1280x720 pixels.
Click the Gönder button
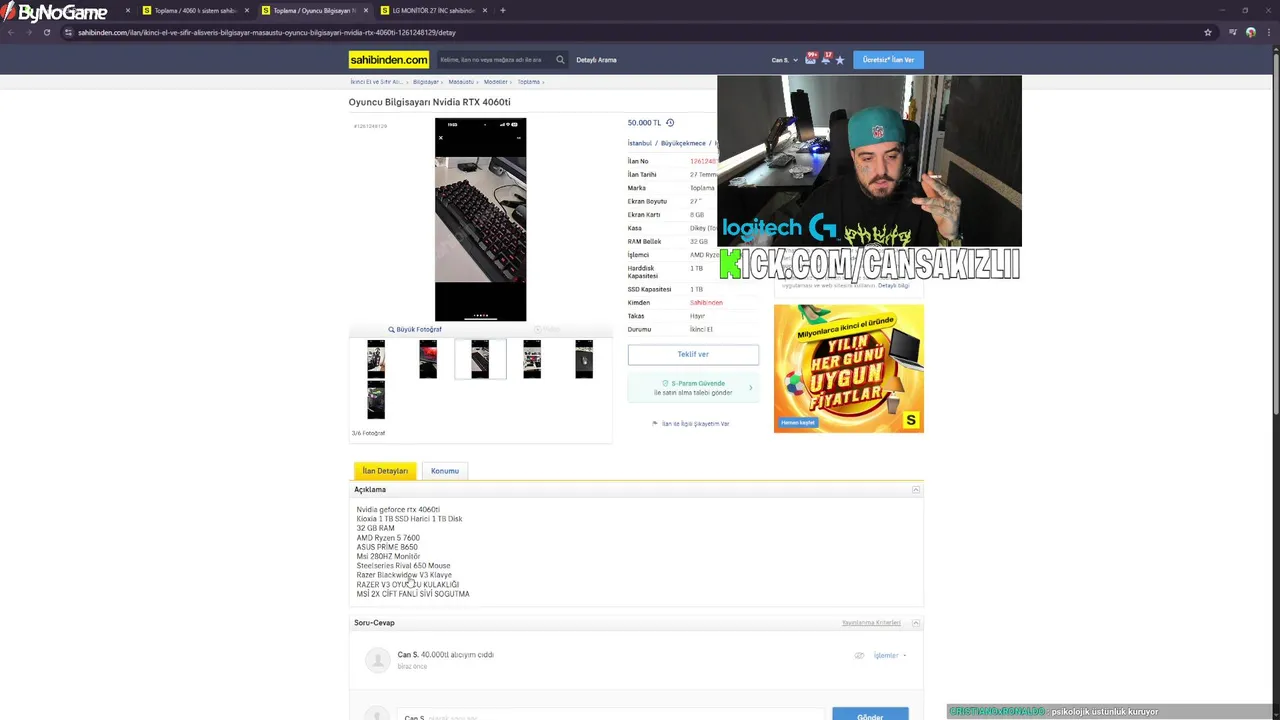(x=870, y=714)
